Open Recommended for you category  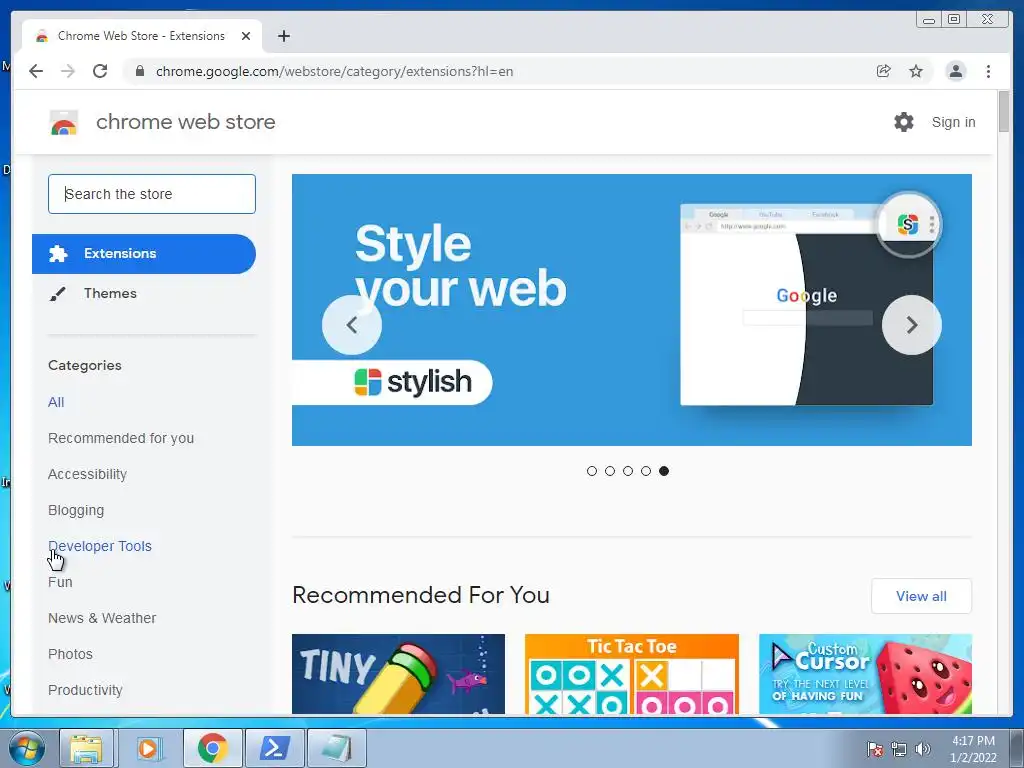click(x=121, y=438)
